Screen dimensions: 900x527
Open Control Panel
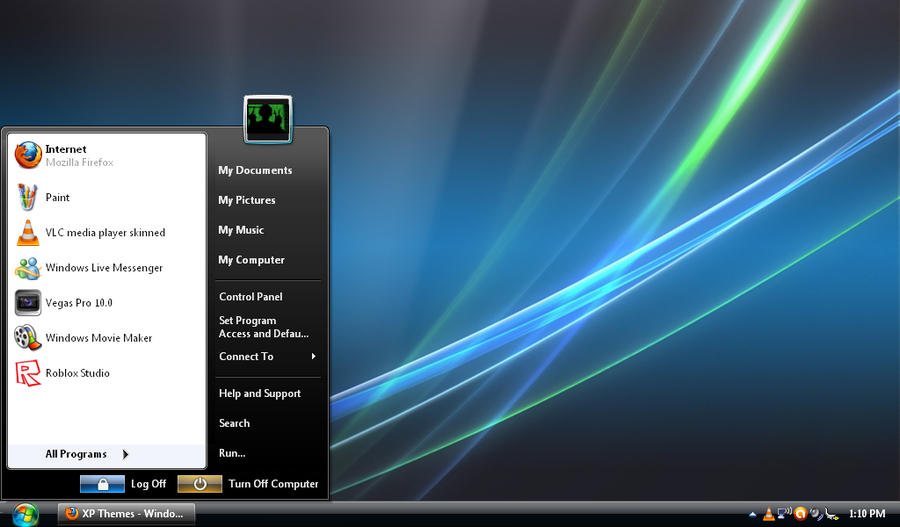250,297
